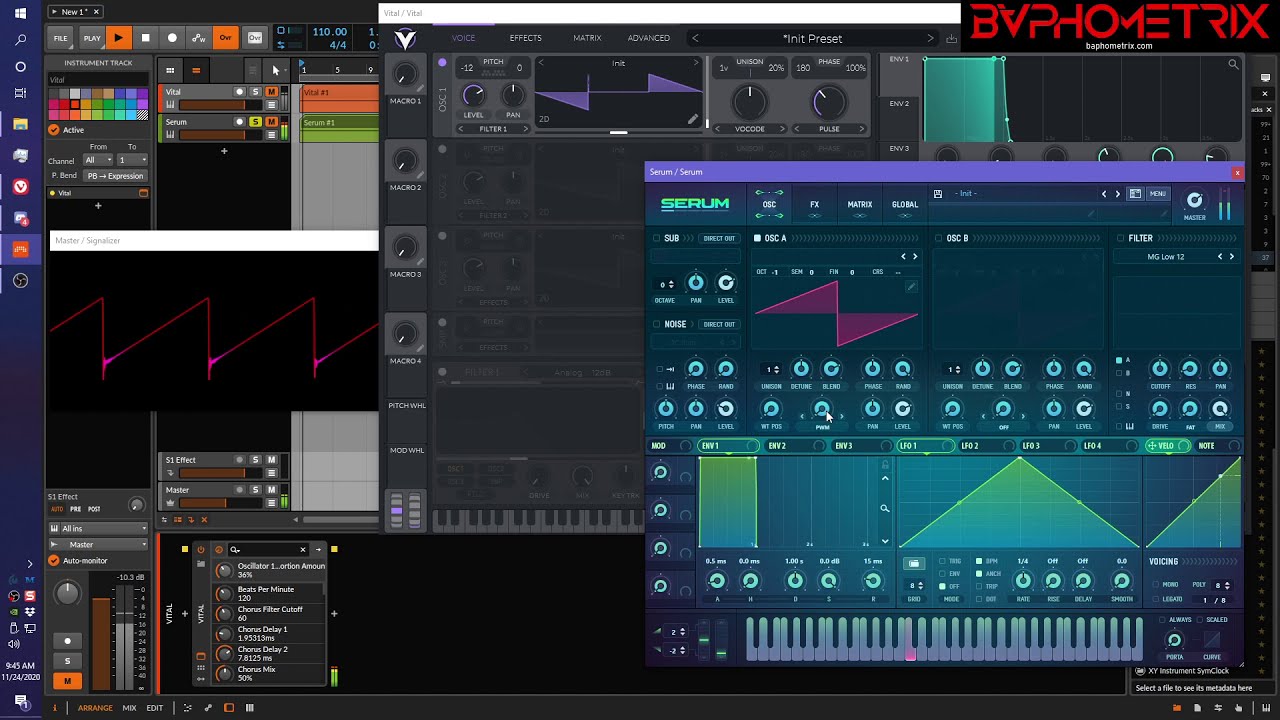Arm record on the Serum track
The image size is (1280, 720).
[239, 122]
